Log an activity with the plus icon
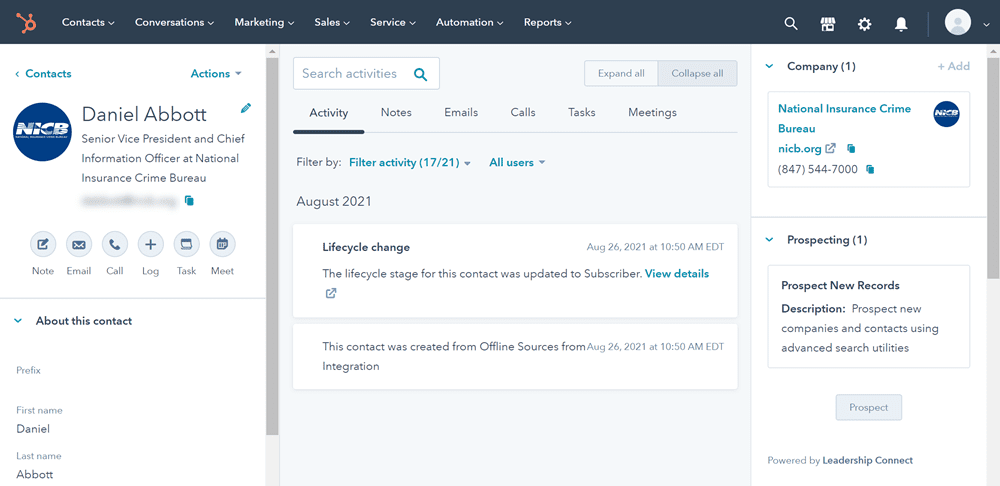The image size is (1000, 486). pyautogui.click(x=151, y=244)
